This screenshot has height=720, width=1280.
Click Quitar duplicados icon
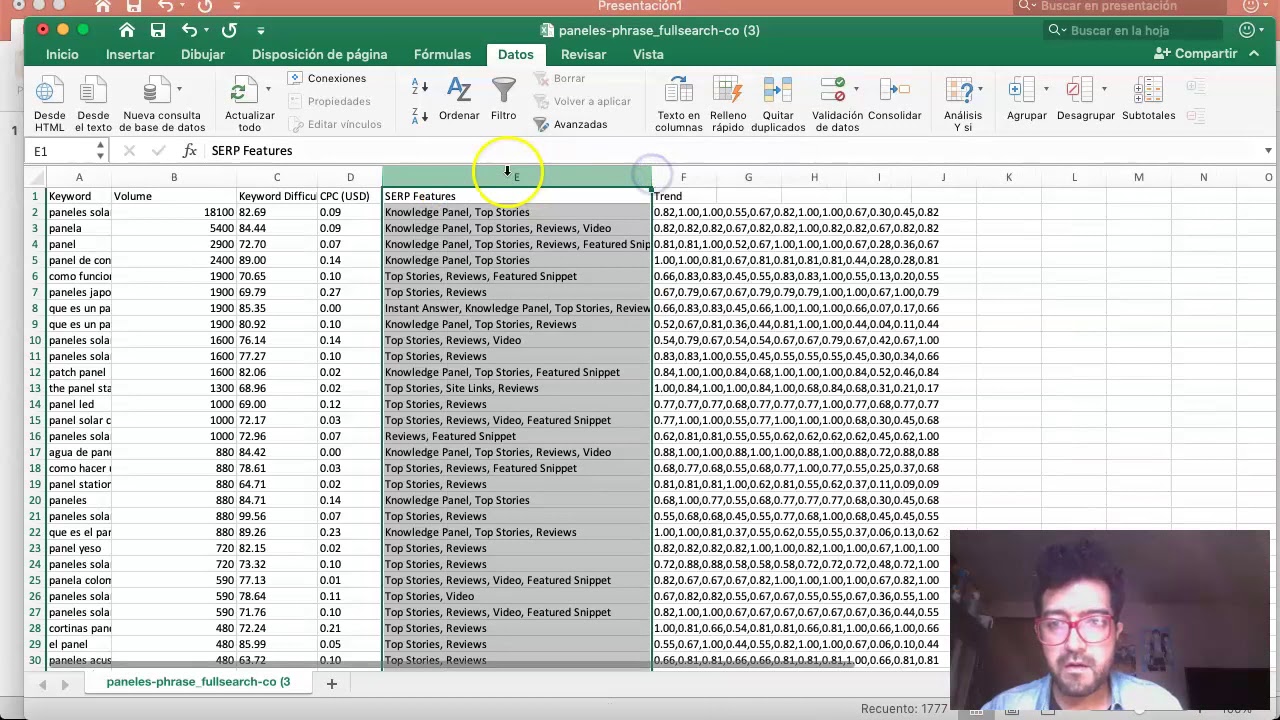click(x=778, y=92)
